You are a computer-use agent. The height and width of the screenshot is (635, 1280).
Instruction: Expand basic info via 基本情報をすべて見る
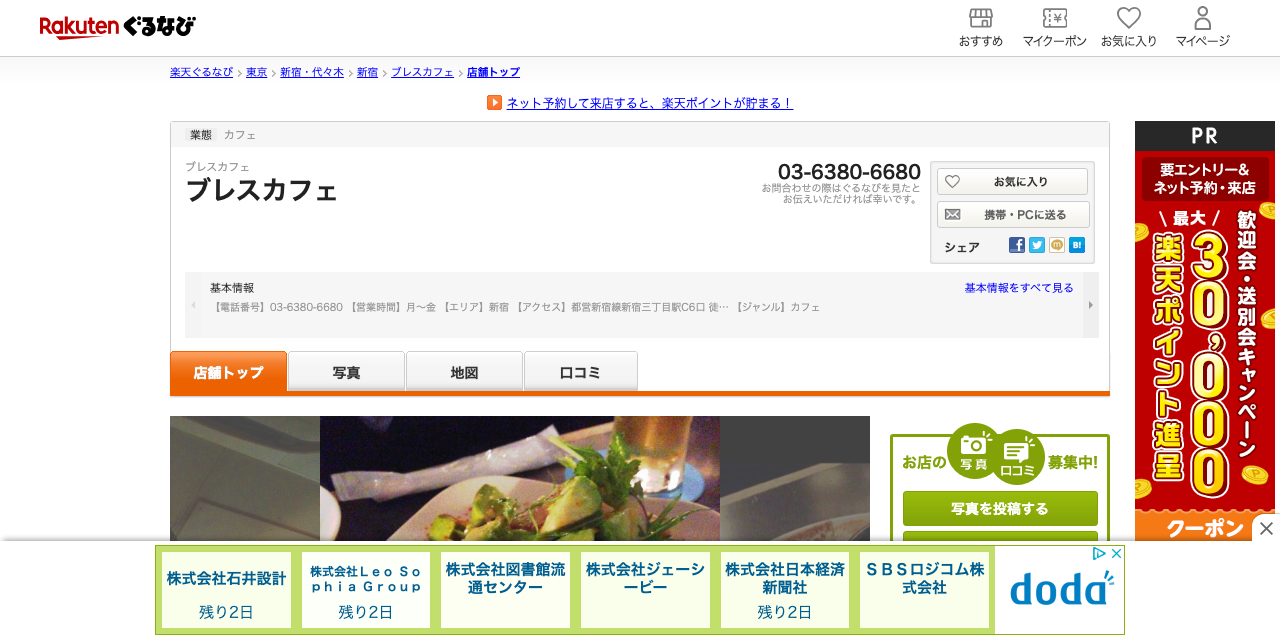[x=1017, y=286]
